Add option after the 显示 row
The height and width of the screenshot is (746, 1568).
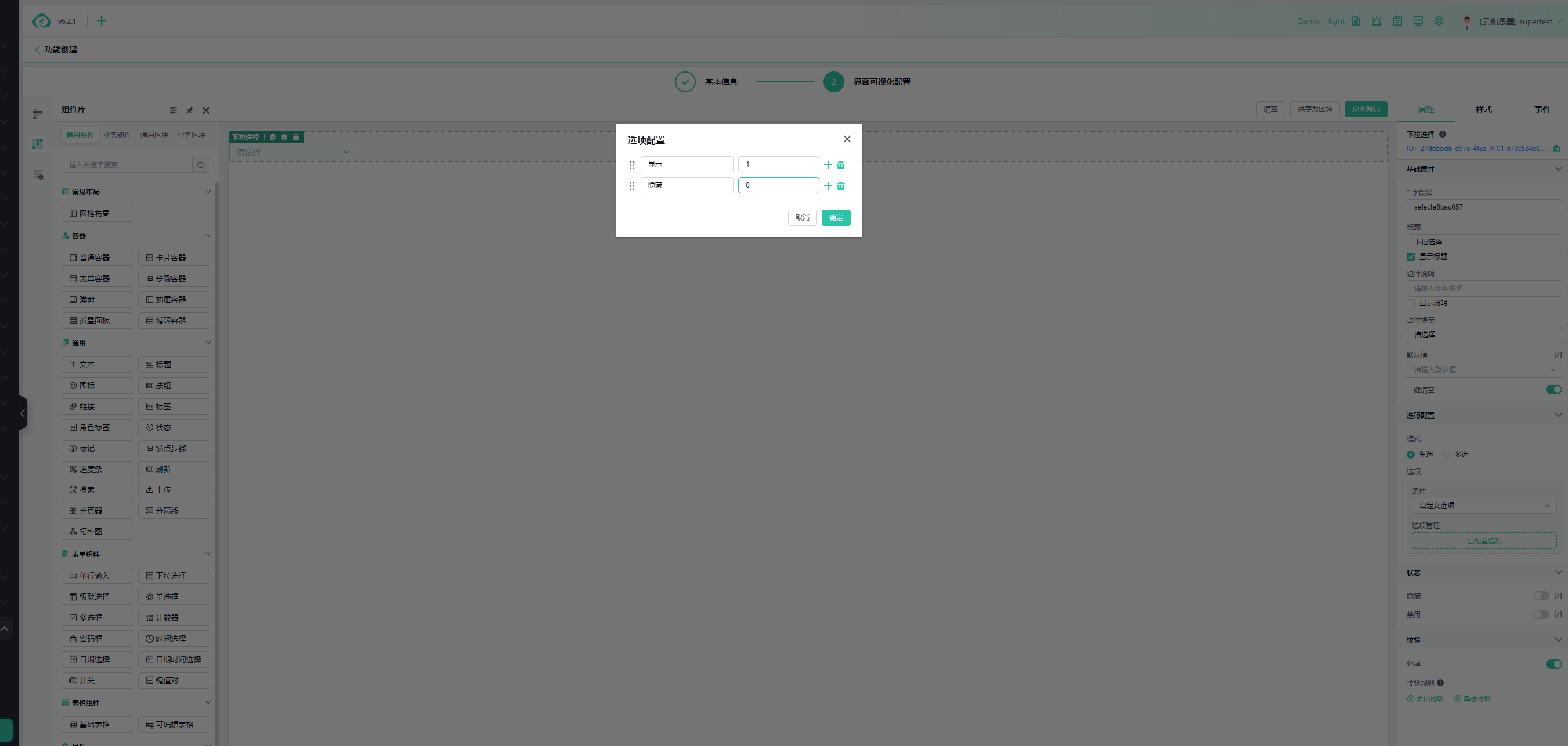(828, 165)
